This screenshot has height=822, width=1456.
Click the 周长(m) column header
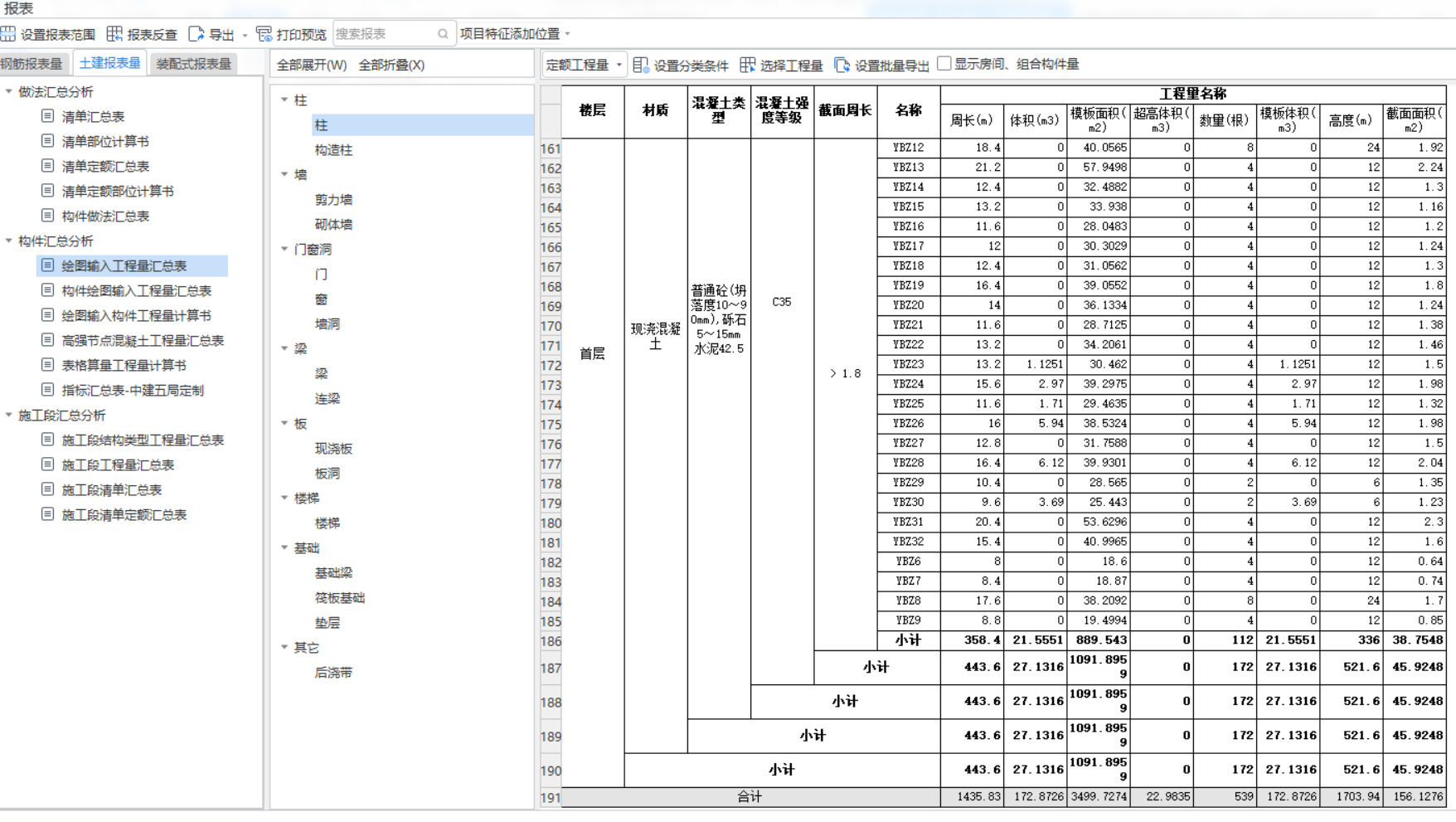[972, 120]
